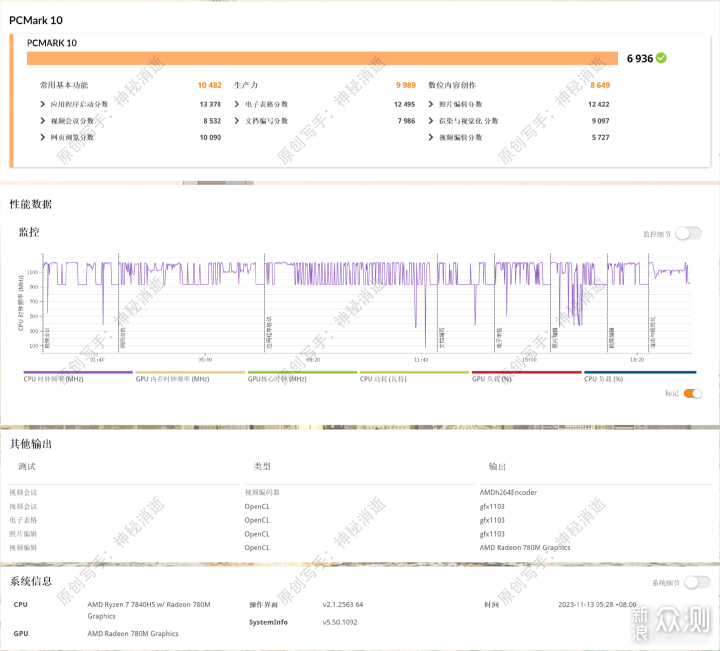Image resolution: width=720 pixels, height=651 pixels.
Task: Click the 照片编辑 test name in the output table
Action: coord(23,534)
